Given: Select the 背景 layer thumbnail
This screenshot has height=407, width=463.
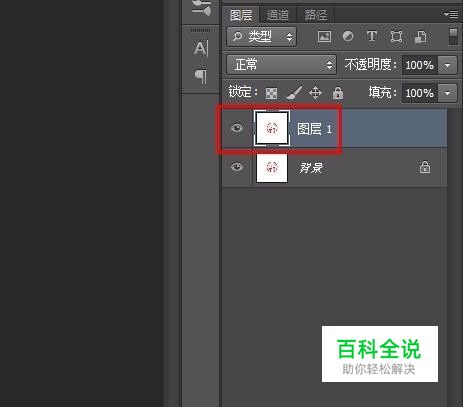Looking at the screenshot, I should [272, 168].
